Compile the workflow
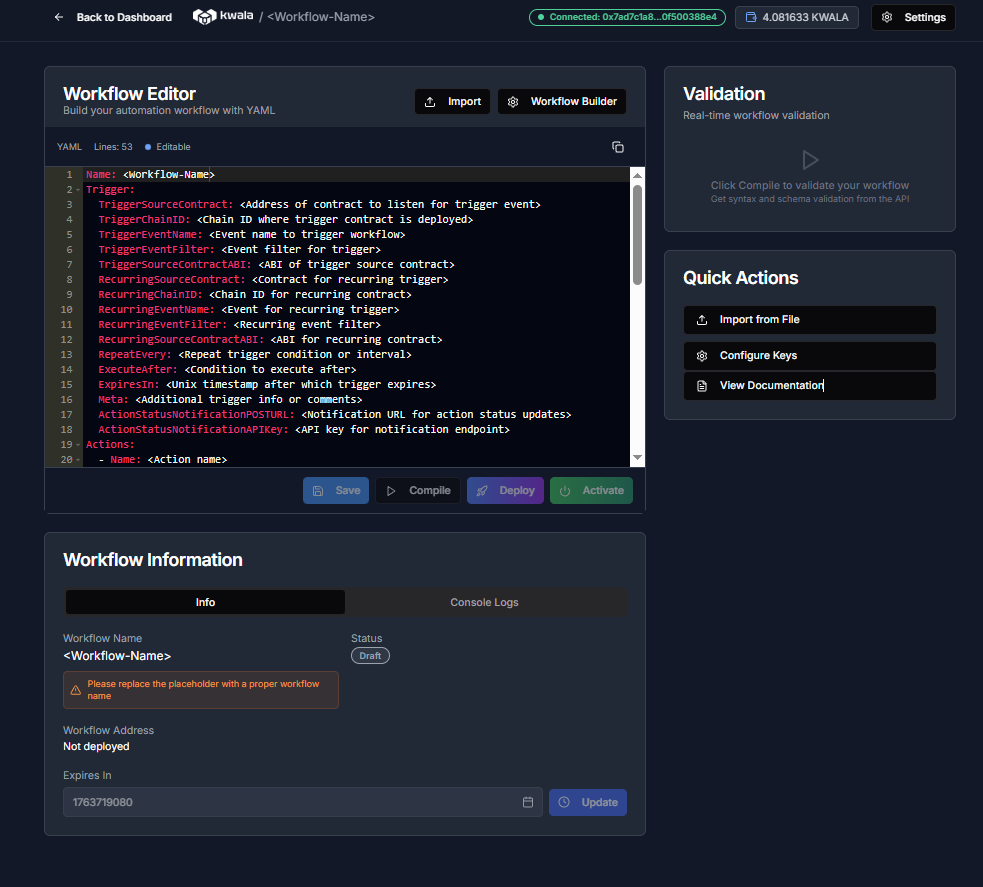 click(x=417, y=490)
